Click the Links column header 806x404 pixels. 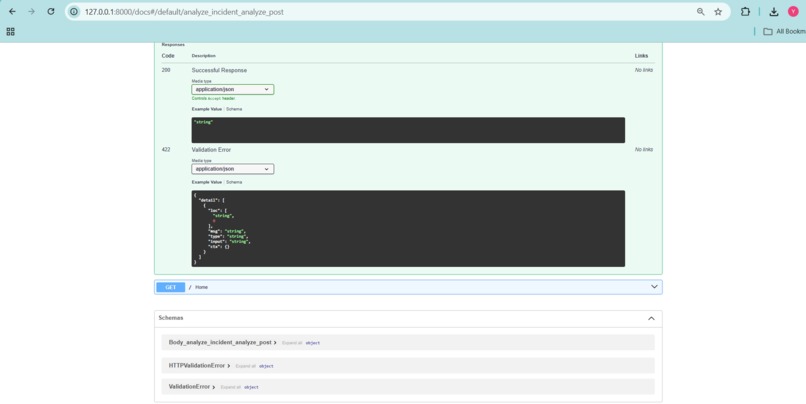(x=641, y=56)
